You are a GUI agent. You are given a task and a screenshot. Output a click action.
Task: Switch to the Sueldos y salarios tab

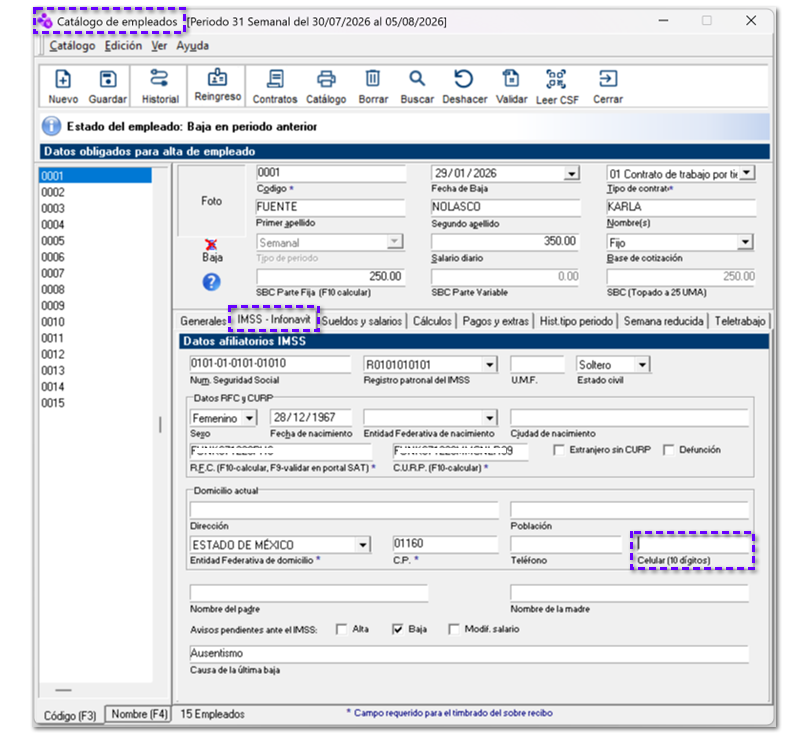pyautogui.click(x=361, y=321)
